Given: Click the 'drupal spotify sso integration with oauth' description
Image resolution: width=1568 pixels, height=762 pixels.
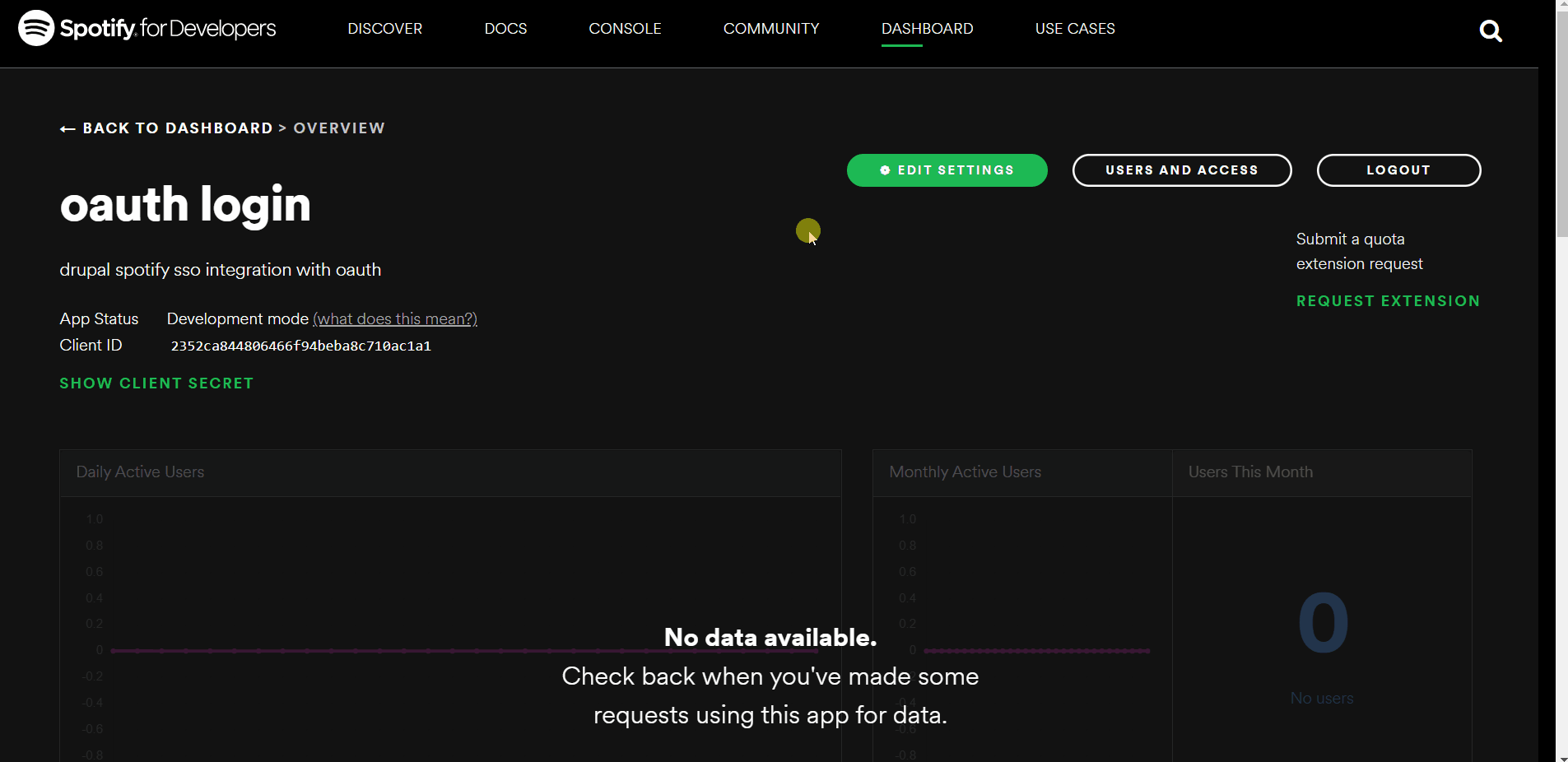Looking at the screenshot, I should (x=221, y=270).
